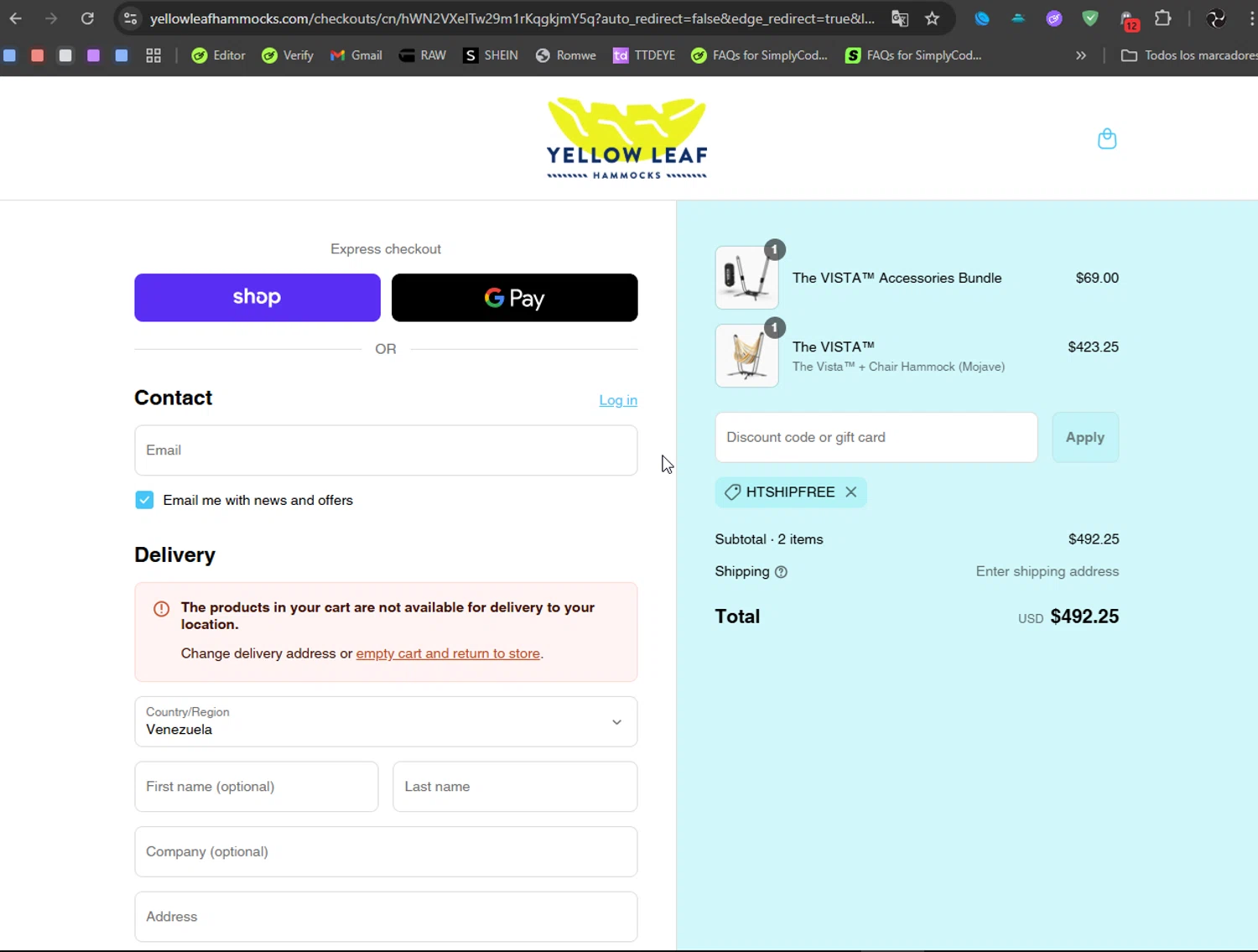Screen dimensions: 1258x952
Task: Open the apps grid bookmark icon
Action: (153, 55)
